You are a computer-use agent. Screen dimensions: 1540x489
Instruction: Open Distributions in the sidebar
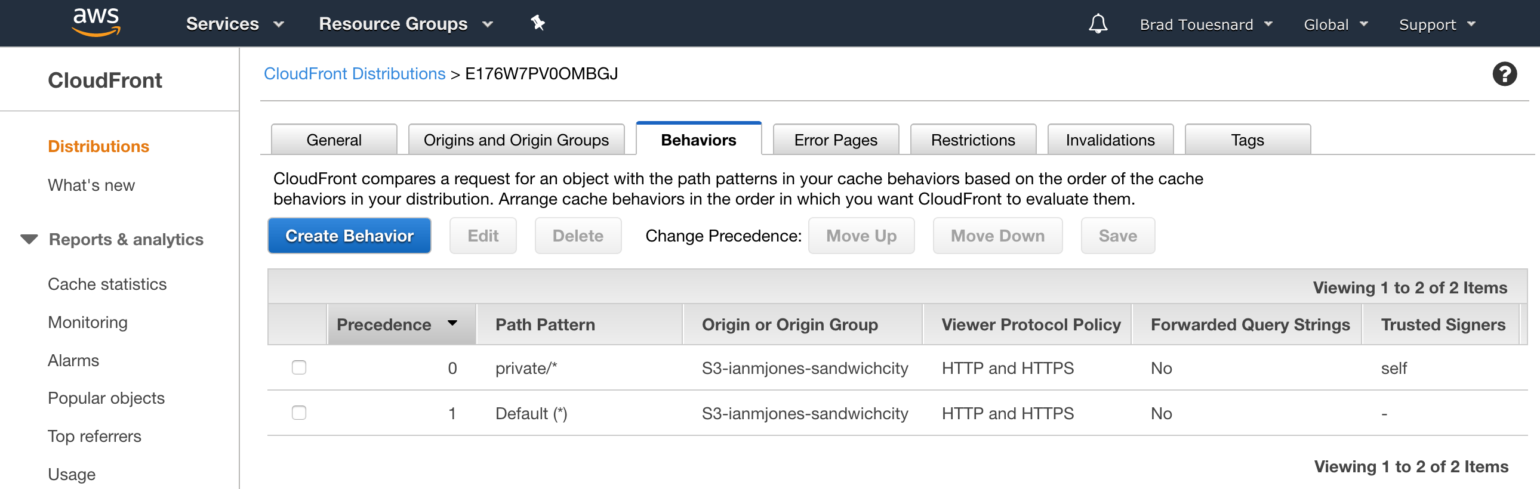point(98,146)
